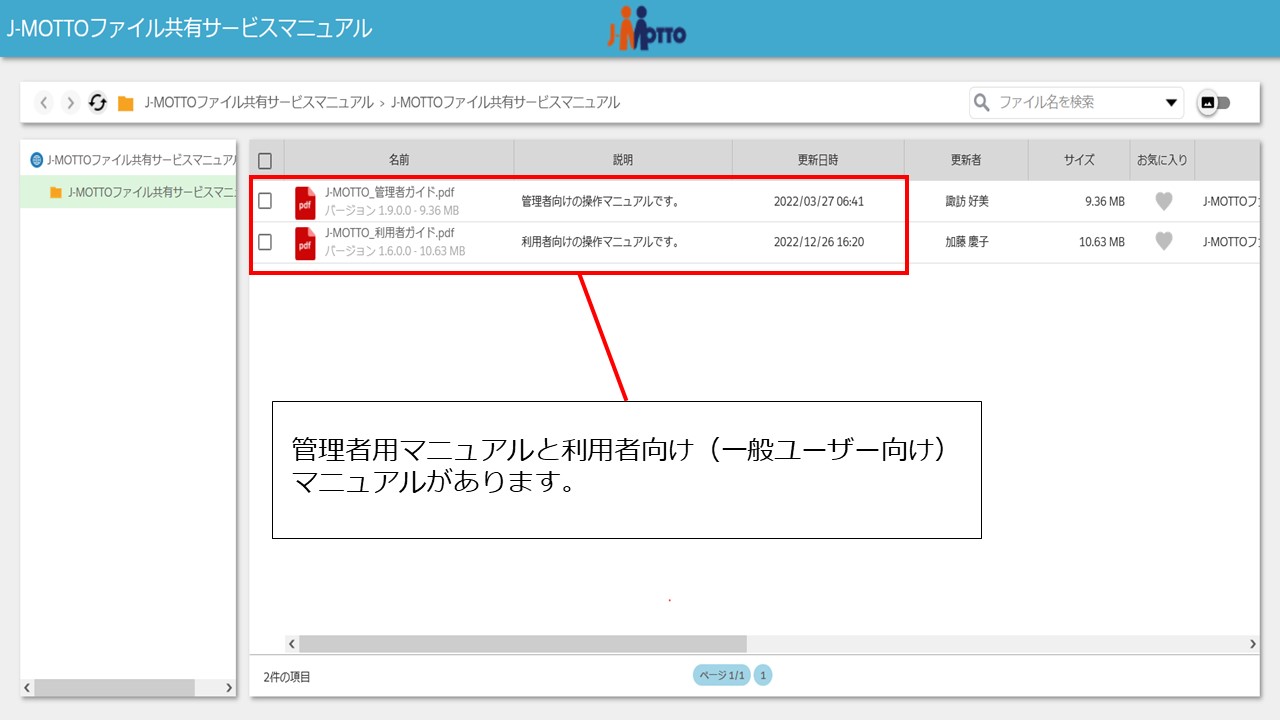The image size is (1280, 720).
Task: Tick the select-all checkbox in the header
Action: coord(265,160)
